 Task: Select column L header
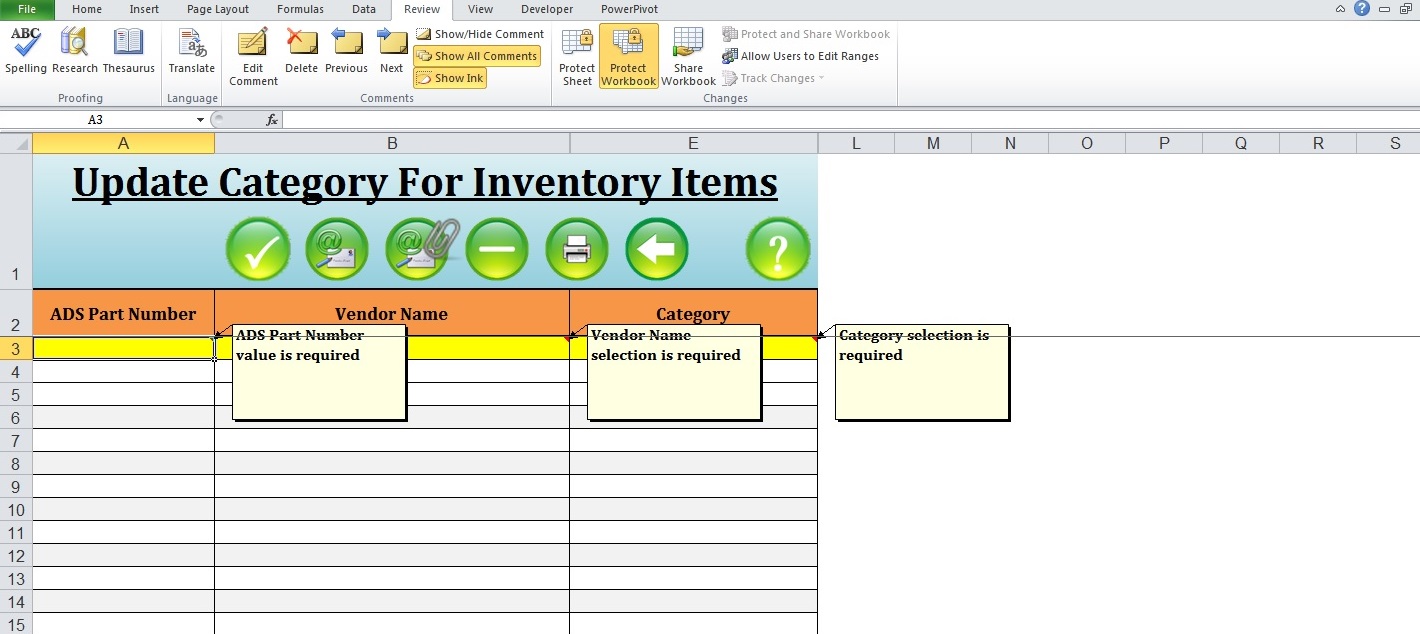point(856,143)
